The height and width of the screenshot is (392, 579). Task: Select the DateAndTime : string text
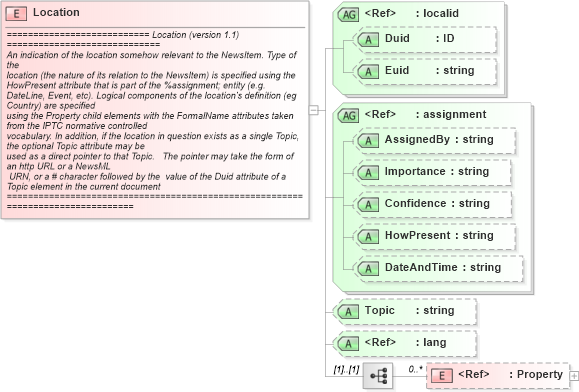[x=443, y=268]
